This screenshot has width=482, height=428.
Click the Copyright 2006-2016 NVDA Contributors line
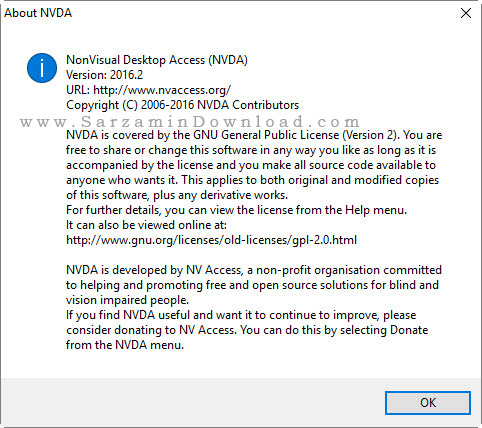click(183, 105)
